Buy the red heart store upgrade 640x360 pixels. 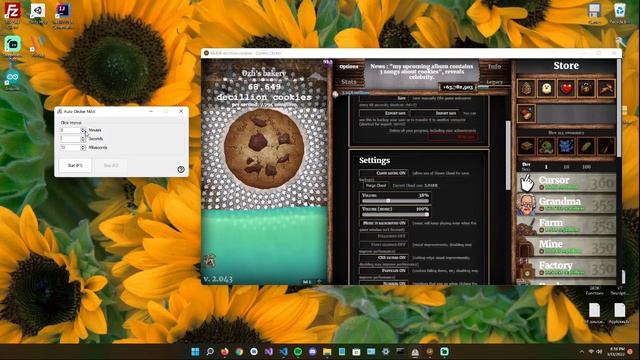[x=567, y=88]
